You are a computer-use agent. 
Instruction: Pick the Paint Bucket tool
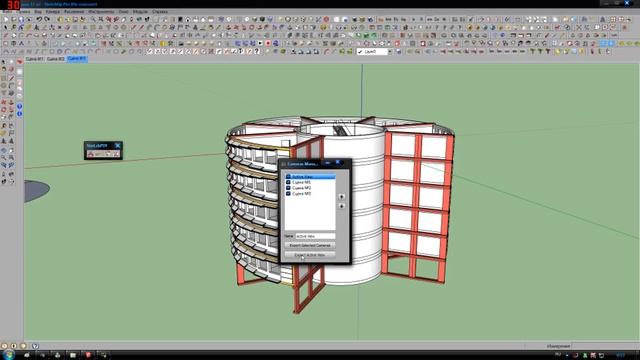pos(4,70)
